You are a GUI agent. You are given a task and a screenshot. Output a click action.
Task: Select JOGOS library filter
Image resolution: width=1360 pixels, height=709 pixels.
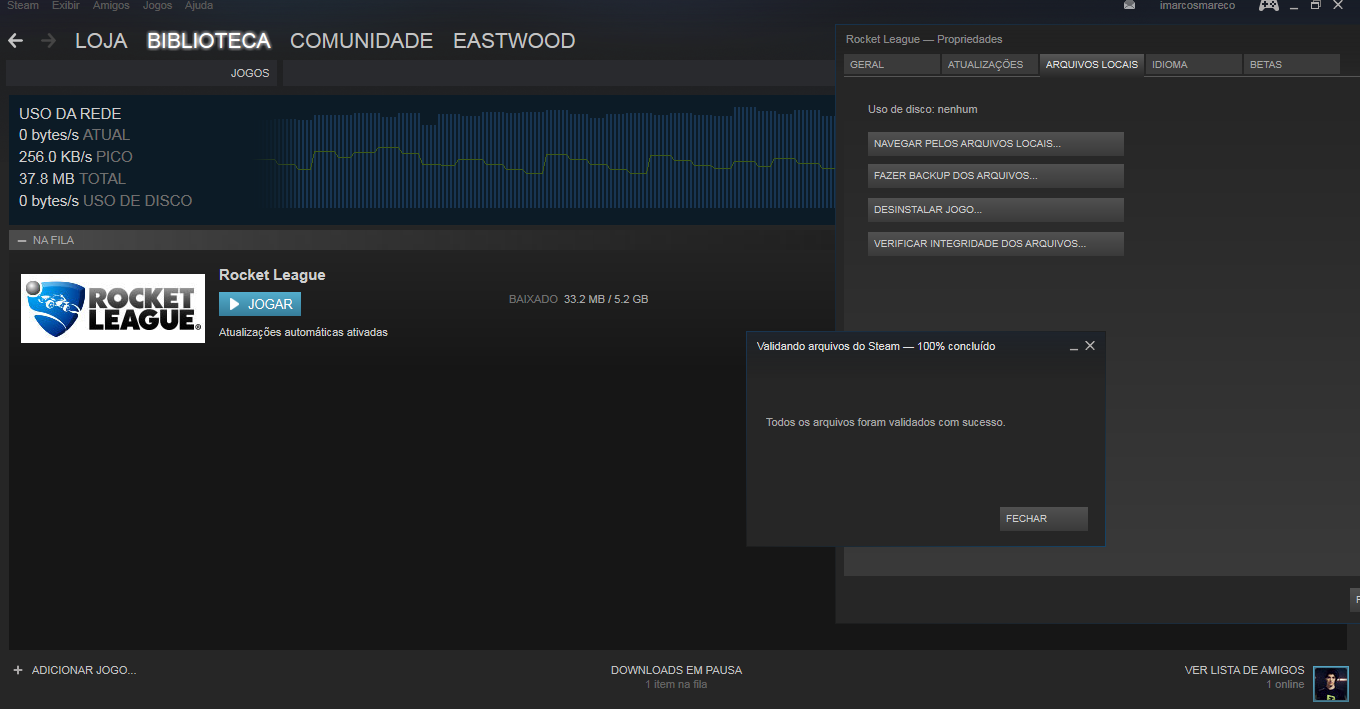point(250,73)
